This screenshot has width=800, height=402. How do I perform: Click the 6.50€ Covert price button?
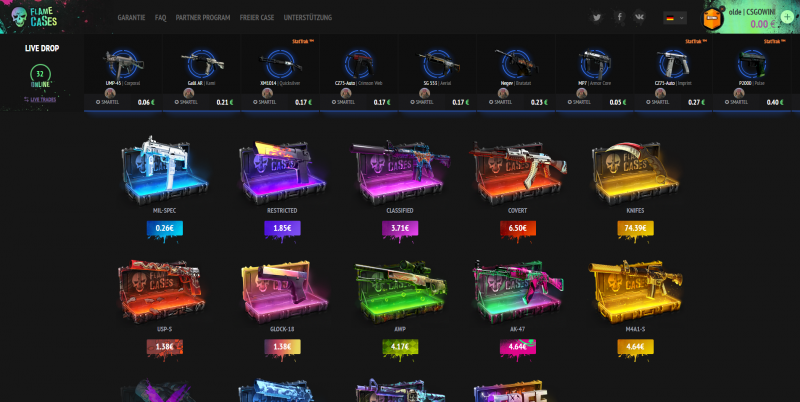point(517,228)
